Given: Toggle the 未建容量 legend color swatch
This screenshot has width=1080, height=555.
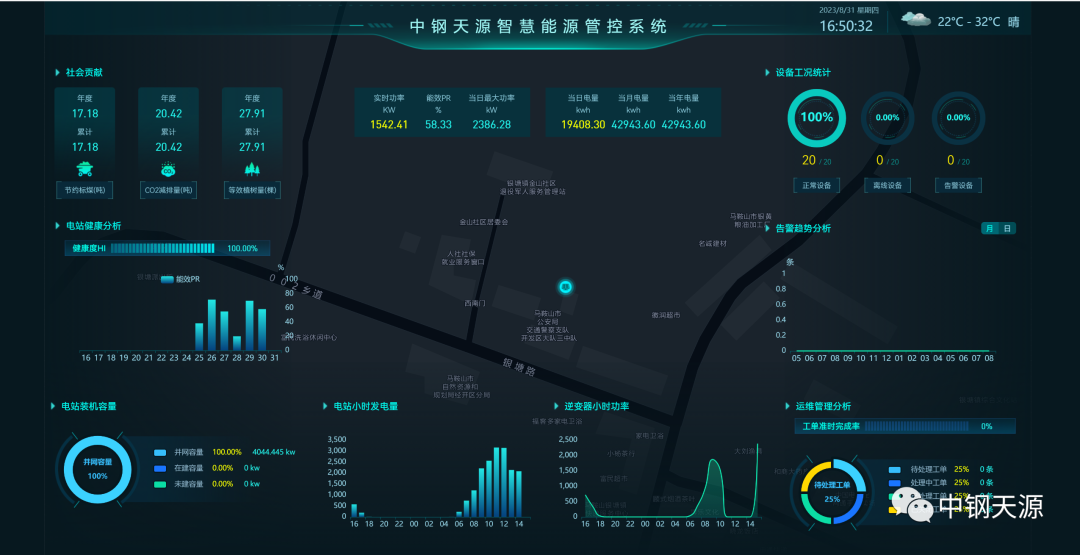Looking at the screenshot, I should point(160,484).
